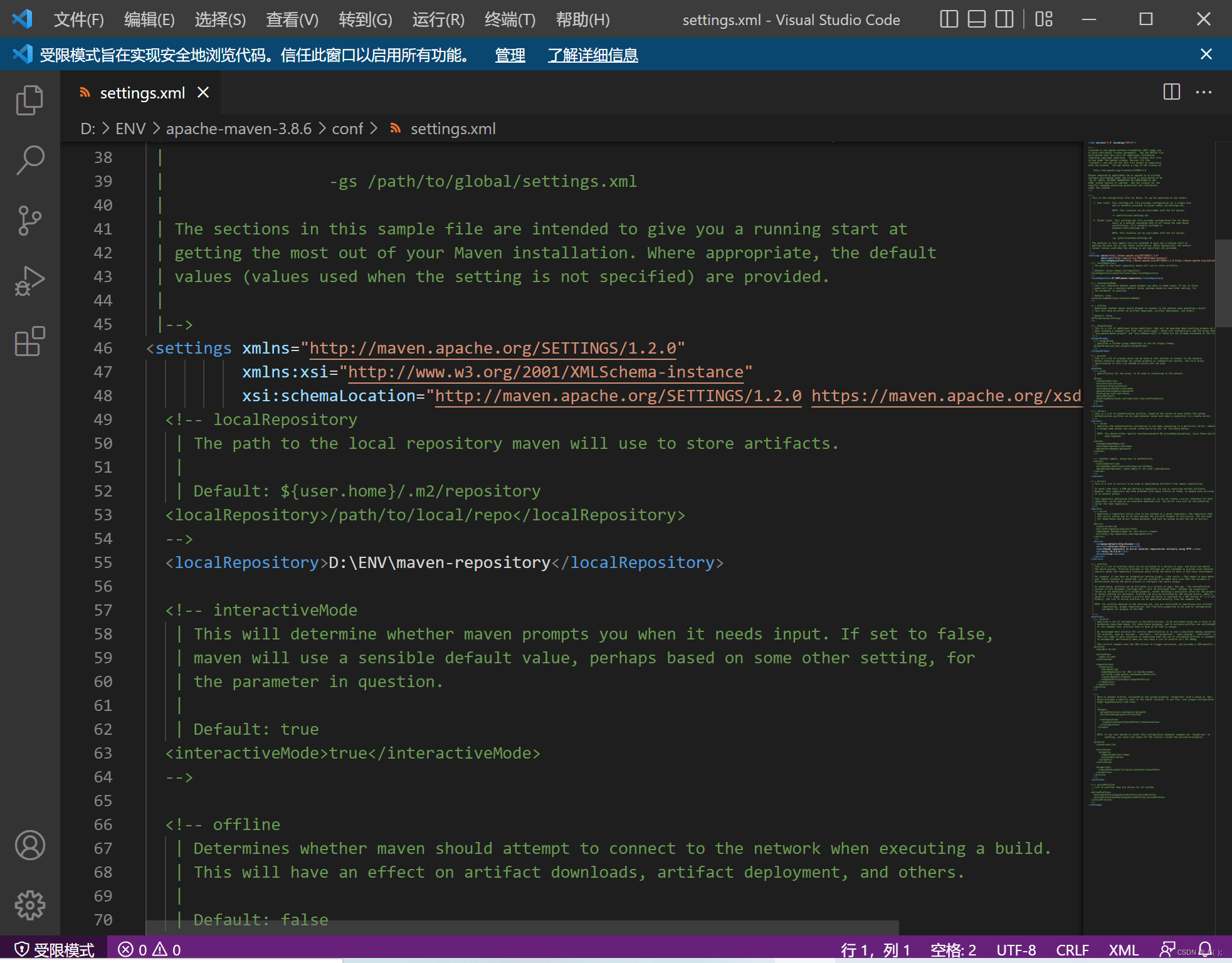Open the Source Control view
1232x963 pixels.
tap(29, 221)
